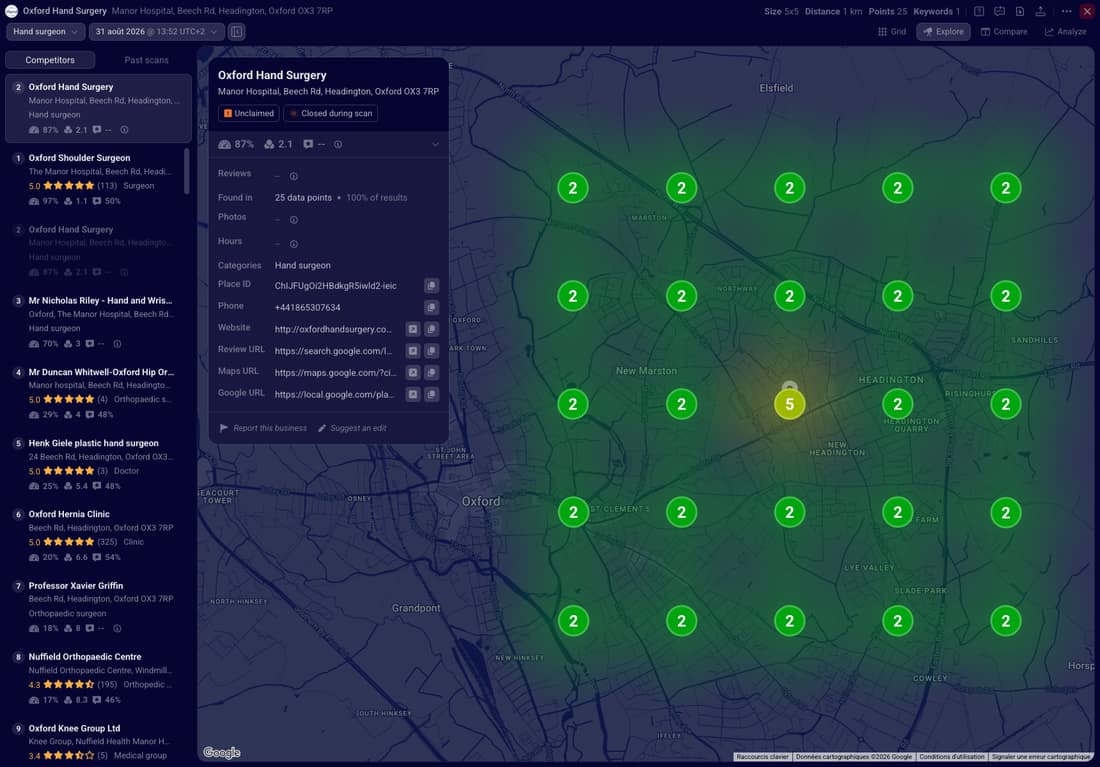The image size is (1100, 767).
Task: Click info icon beside Reviews row
Action: (294, 176)
